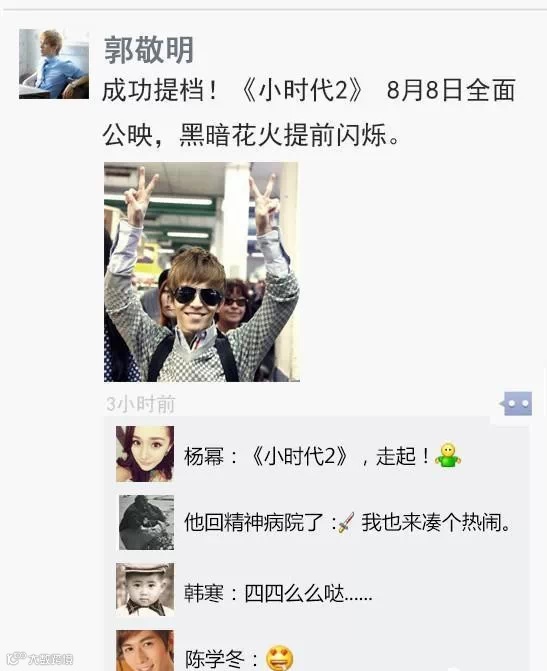The width and height of the screenshot is (547, 671).
Task: Enlarge the post photo with peace signs
Action: 202,272
